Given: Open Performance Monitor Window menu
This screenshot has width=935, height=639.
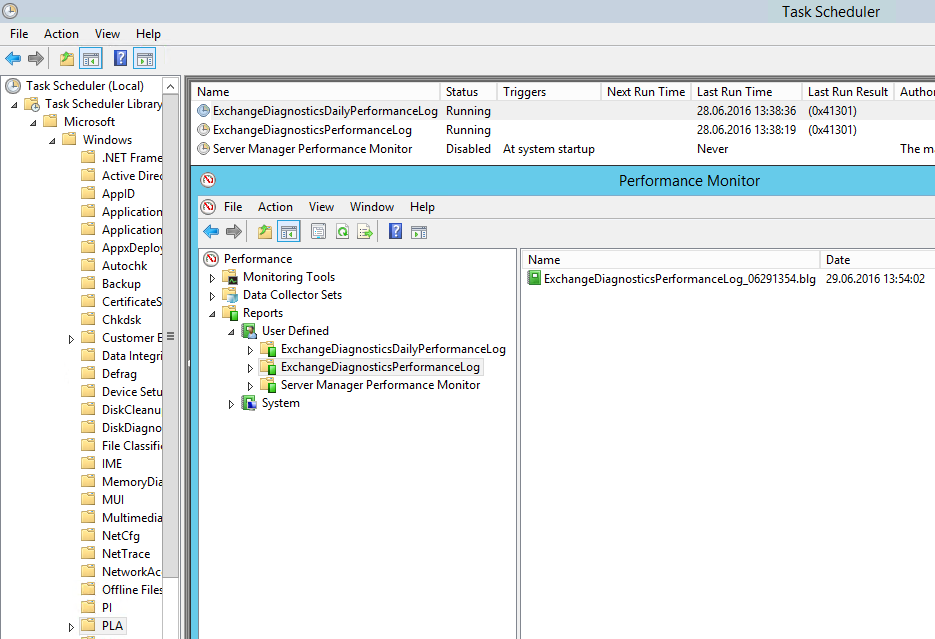Looking at the screenshot, I should pos(371,207).
